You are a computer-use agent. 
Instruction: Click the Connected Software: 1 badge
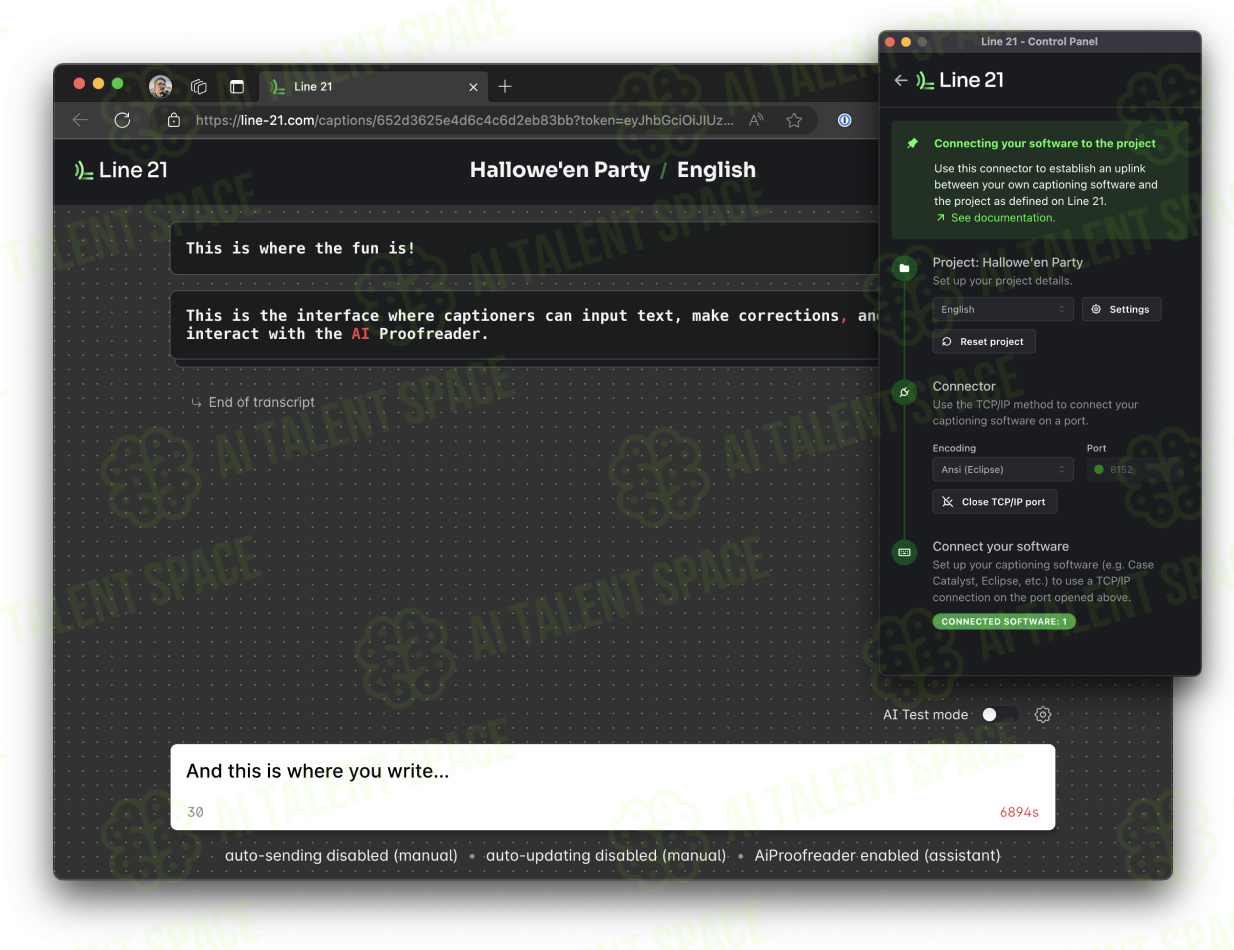click(x=1004, y=622)
